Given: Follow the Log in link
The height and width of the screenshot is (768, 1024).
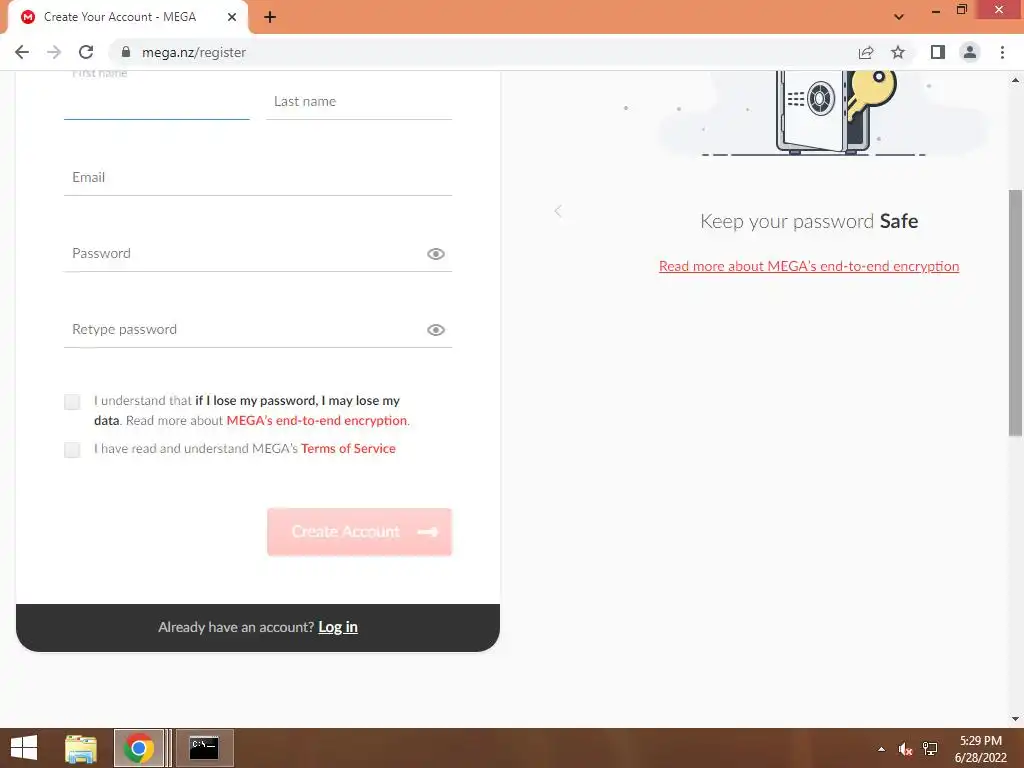Looking at the screenshot, I should (x=338, y=627).
